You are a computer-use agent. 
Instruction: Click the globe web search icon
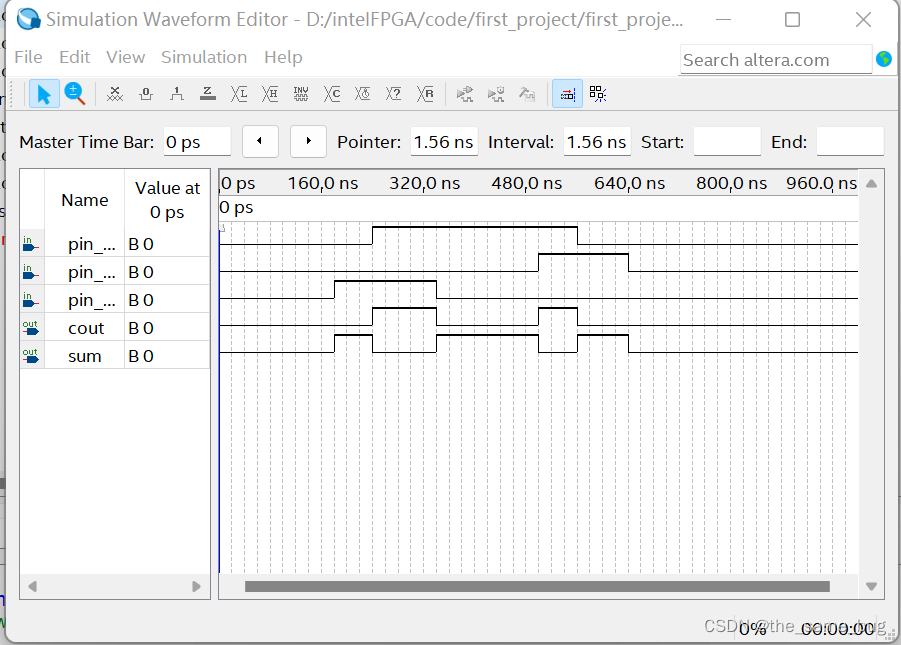coord(884,59)
